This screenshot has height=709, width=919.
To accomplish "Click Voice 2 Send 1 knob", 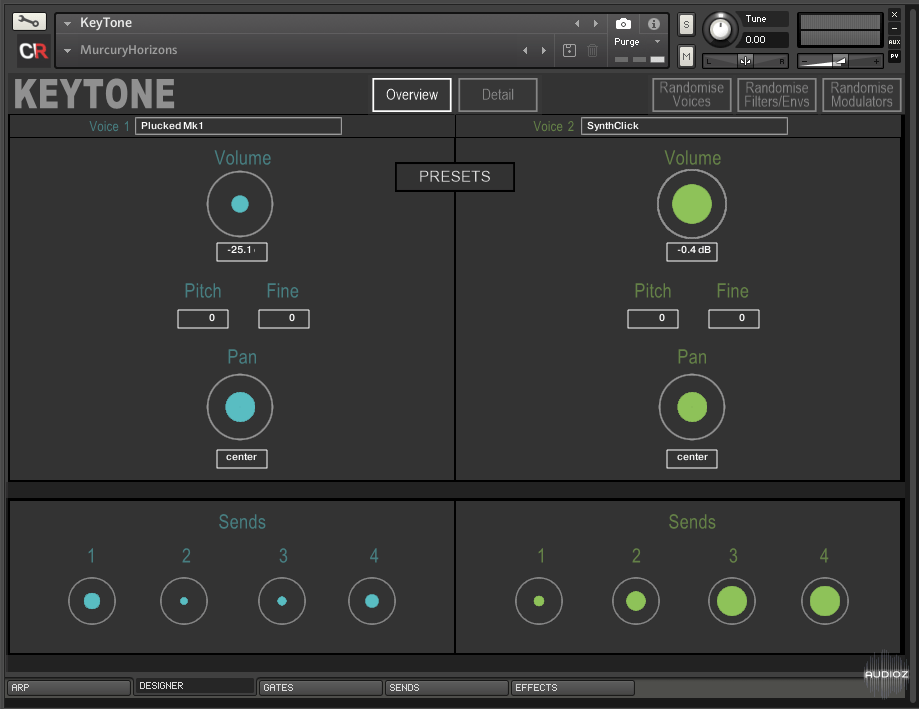I will [539, 601].
